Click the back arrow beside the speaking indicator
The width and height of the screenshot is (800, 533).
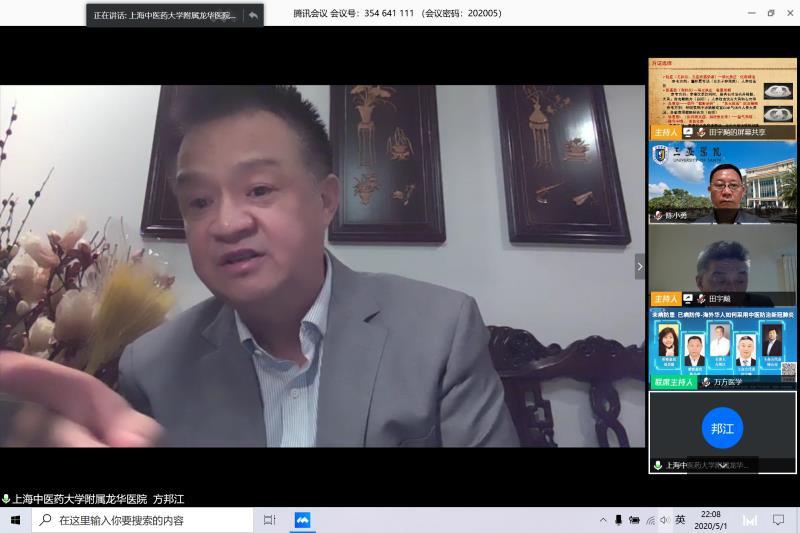(x=253, y=15)
